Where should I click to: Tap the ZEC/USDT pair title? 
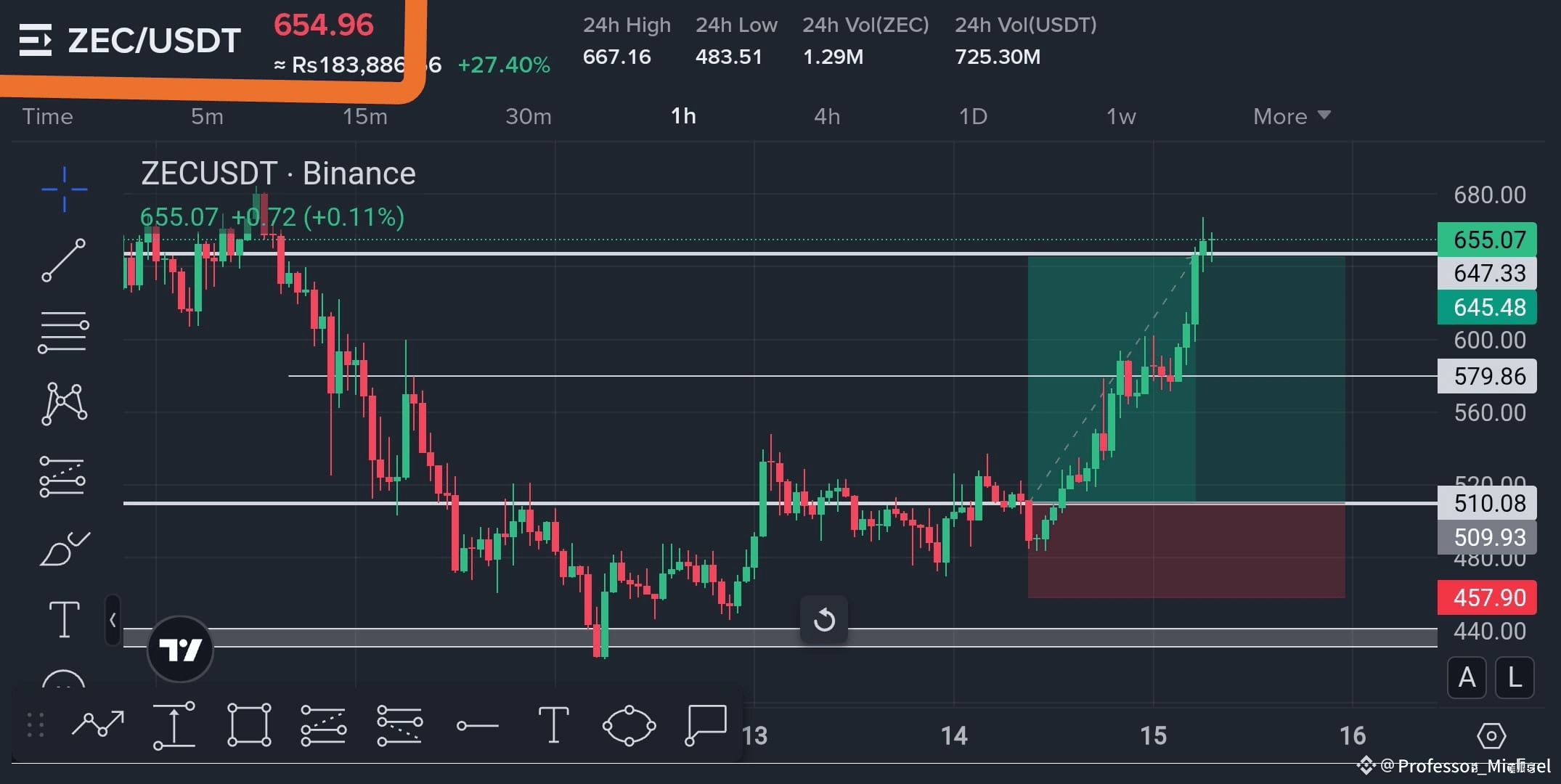[x=154, y=41]
